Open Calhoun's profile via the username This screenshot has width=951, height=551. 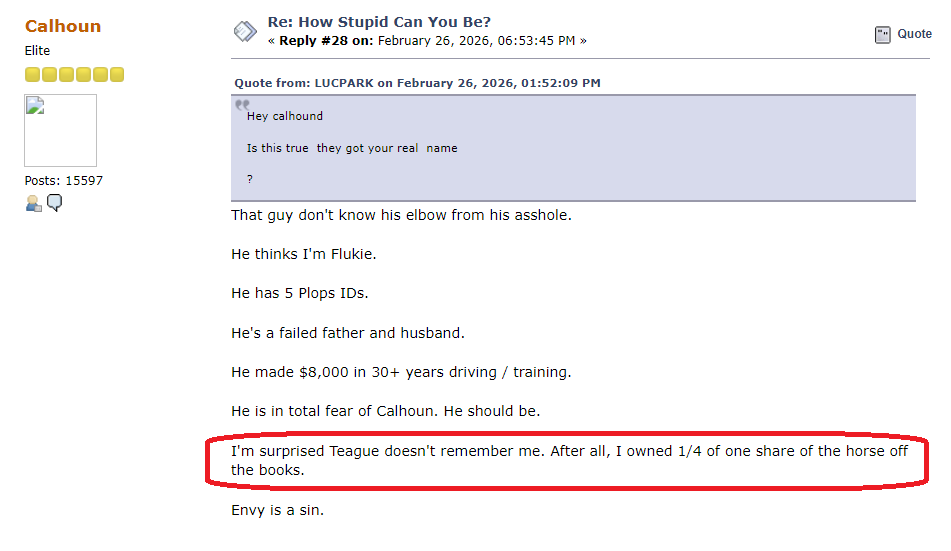[62, 26]
